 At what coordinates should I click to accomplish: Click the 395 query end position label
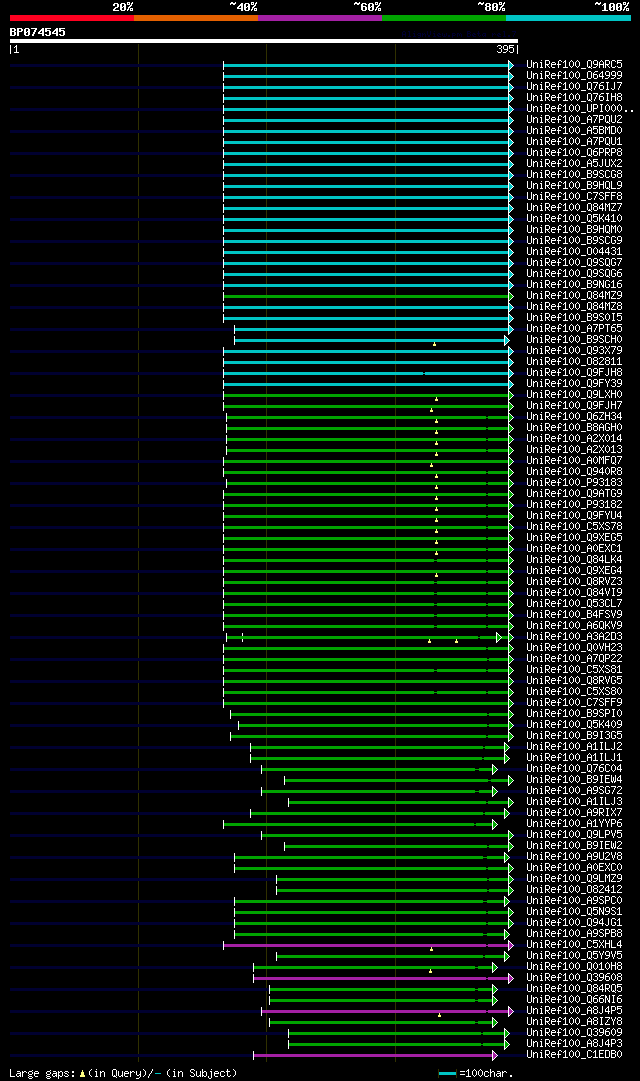pyautogui.click(x=505, y=50)
